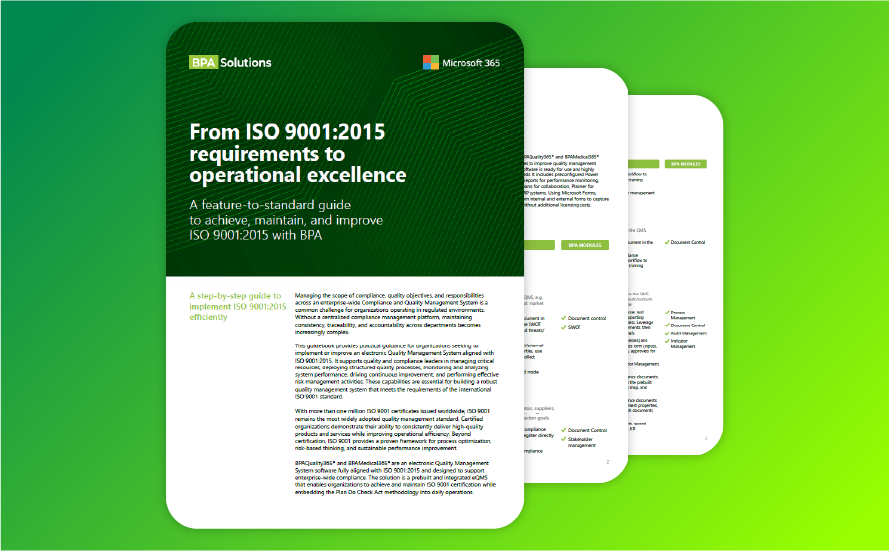Select the "Indicator Management" text on rearmost page
The width and height of the screenshot is (889, 551).
coord(683,344)
